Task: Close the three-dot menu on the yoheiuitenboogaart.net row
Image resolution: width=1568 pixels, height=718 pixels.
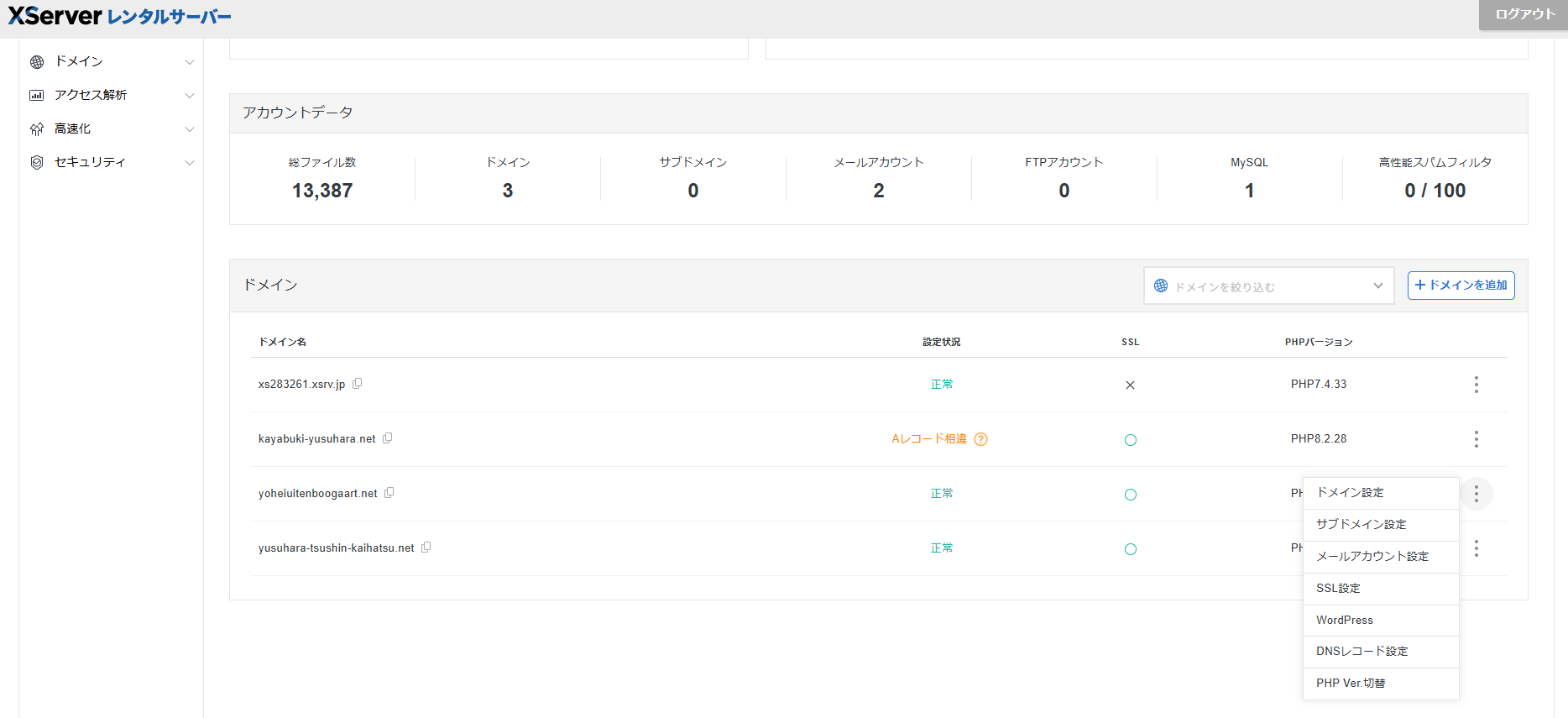Action: (x=1476, y=494)
